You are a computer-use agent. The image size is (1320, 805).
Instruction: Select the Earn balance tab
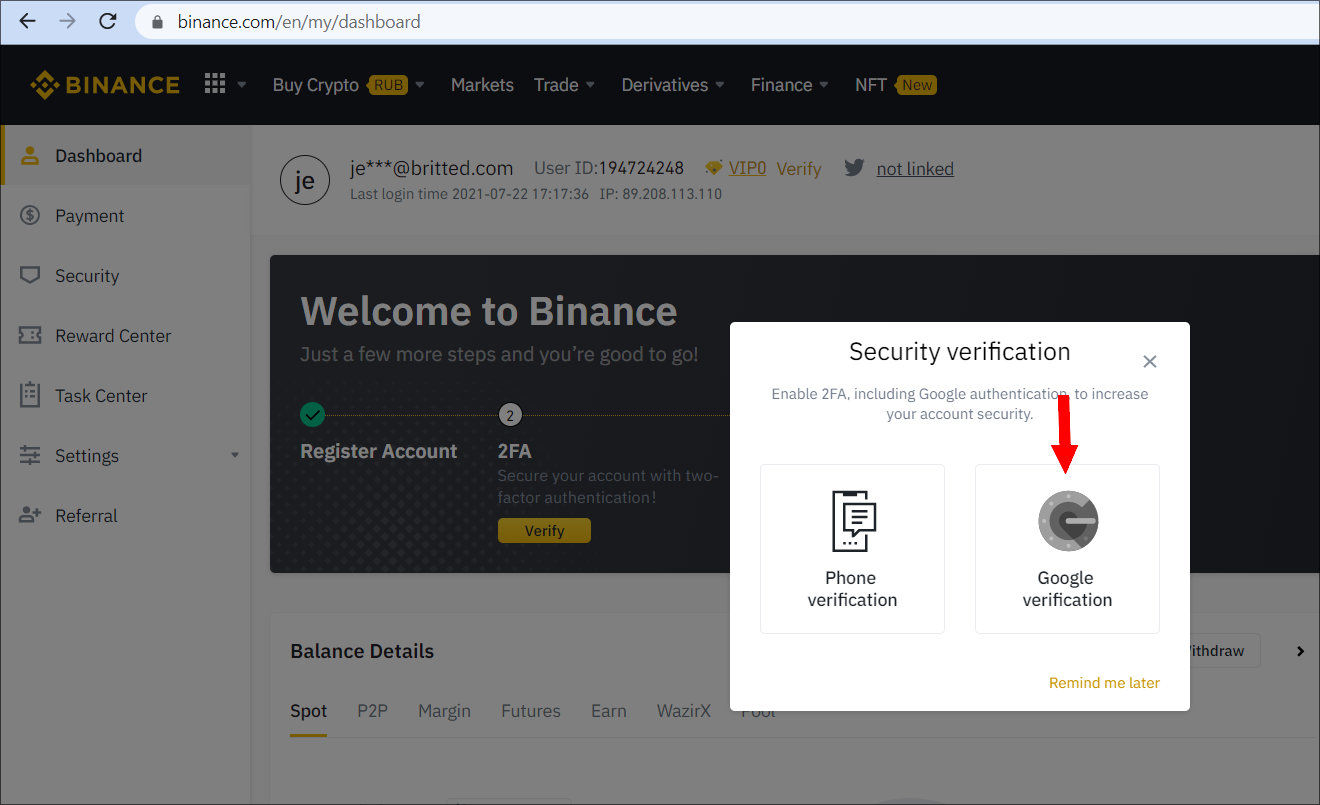click(609, 711)
